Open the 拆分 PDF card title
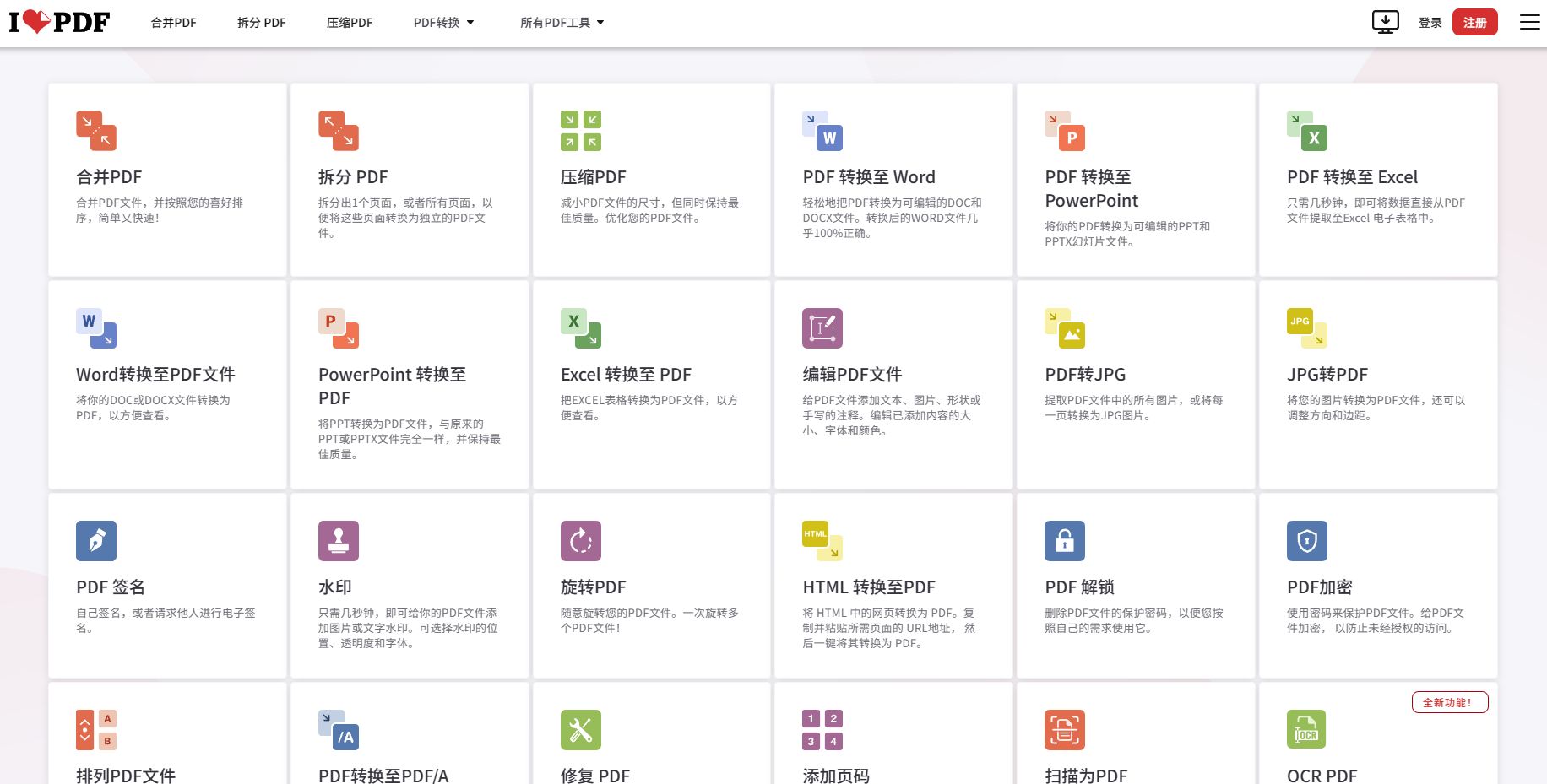The height and width of the screenshot is (784, 1547). pos(353,177)
